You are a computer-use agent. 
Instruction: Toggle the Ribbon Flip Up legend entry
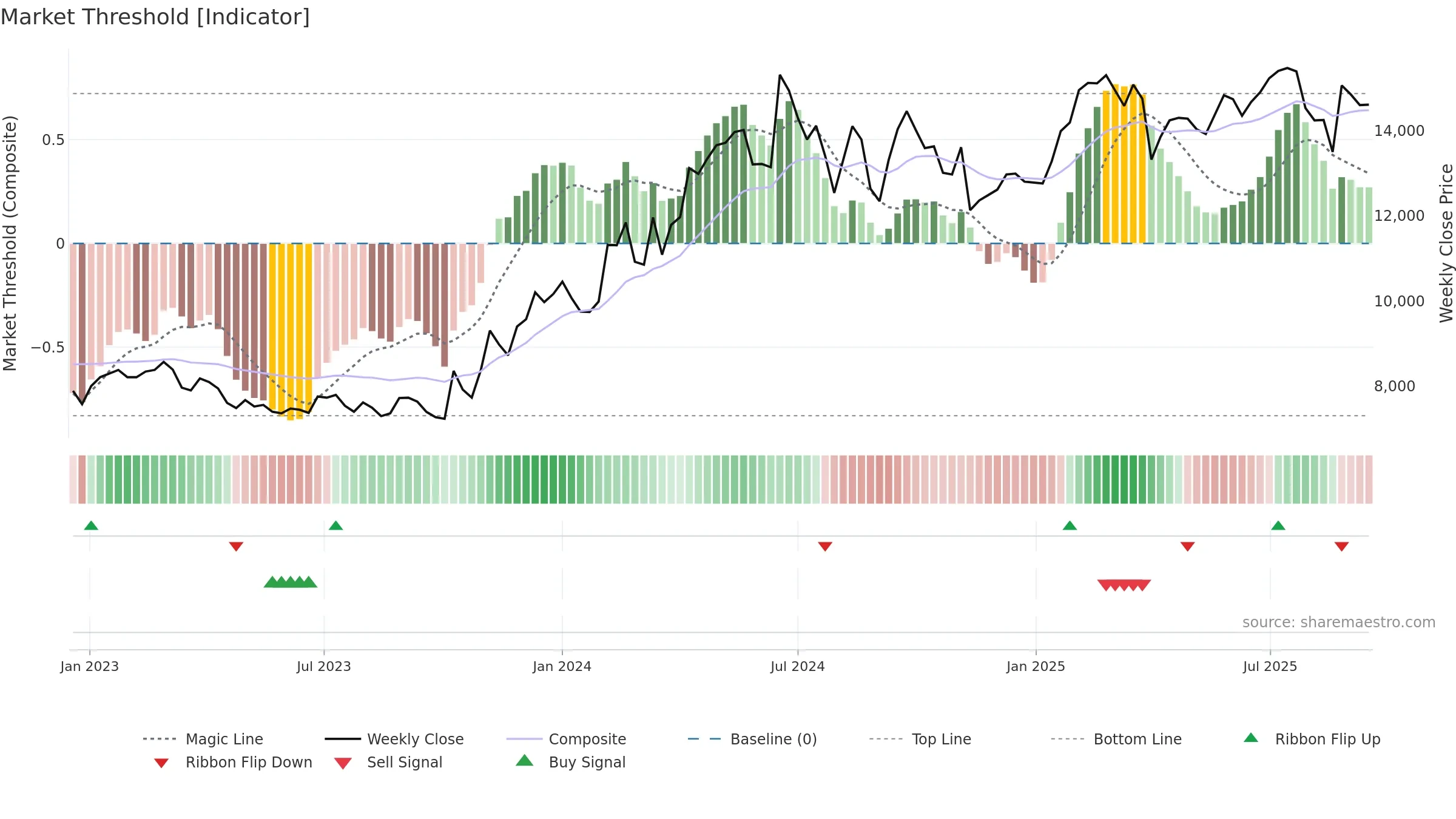click(x=1312, y=739)
